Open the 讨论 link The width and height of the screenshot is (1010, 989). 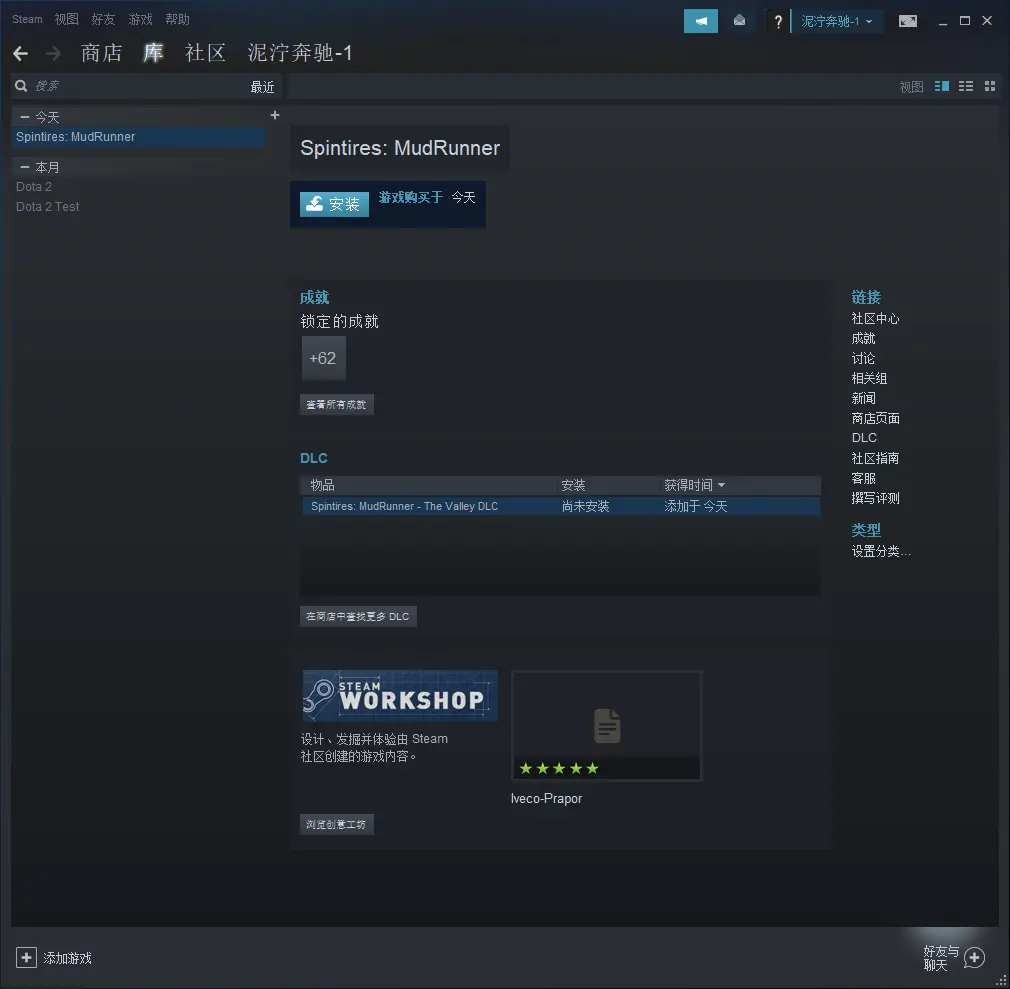coord(863,359)
